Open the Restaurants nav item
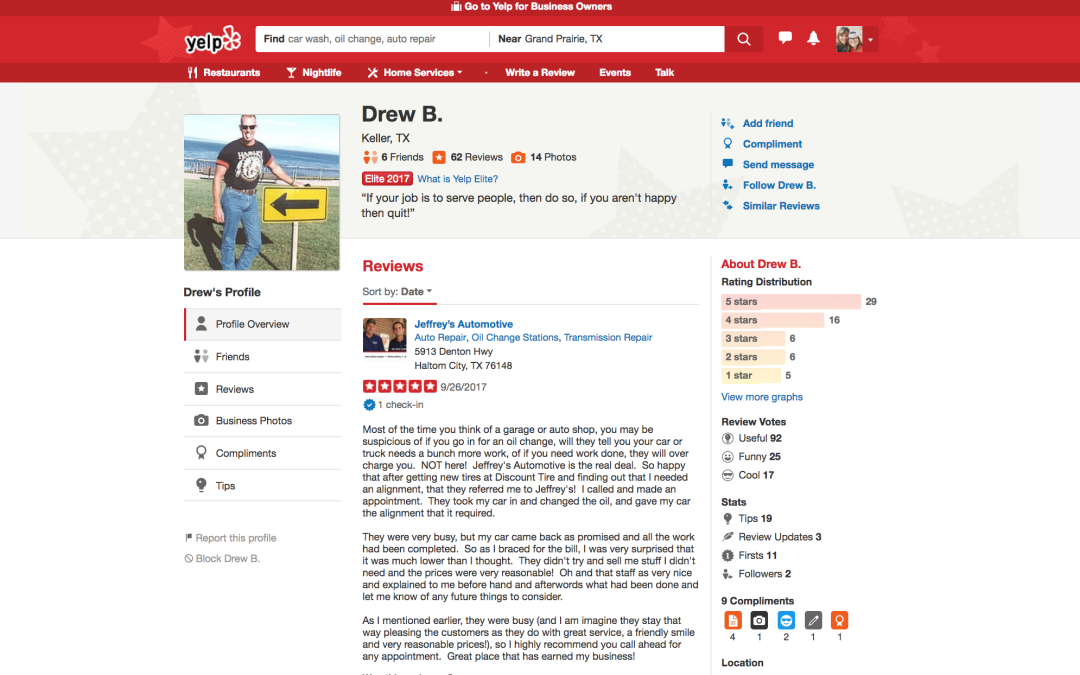The height and width of the screenshot is (675, 1080). pos(224,72)
